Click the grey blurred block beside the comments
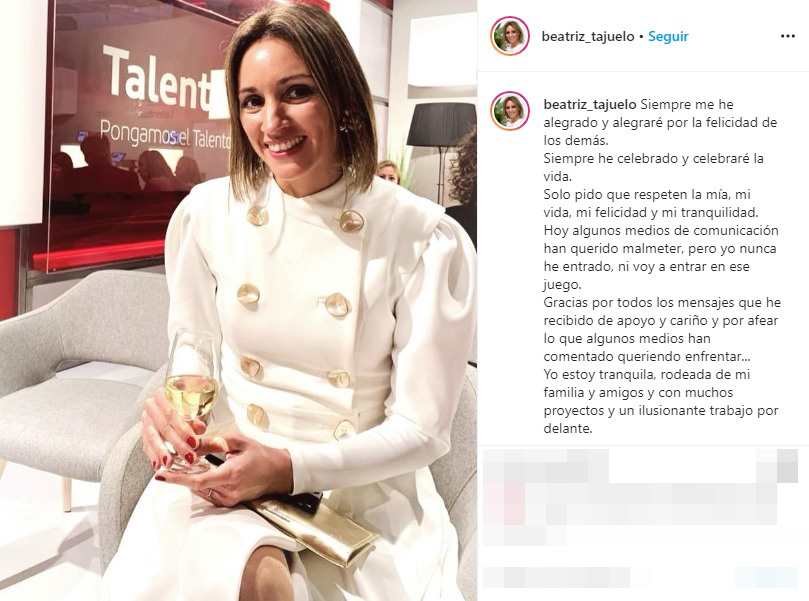This screenshot has width=809, height=601. [778, 466]
